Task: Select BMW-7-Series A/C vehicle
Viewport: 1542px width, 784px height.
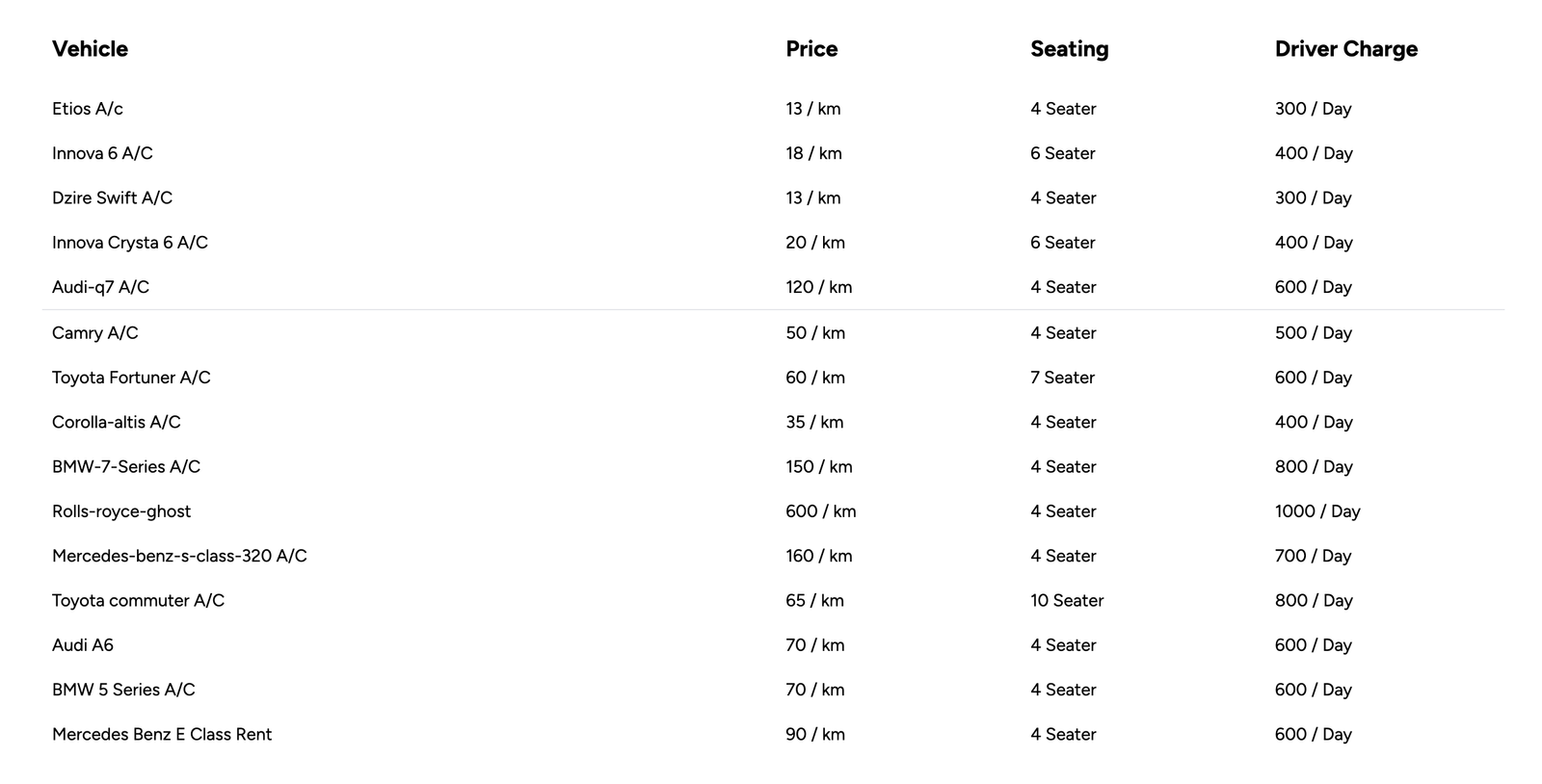Action: (126, 467)
